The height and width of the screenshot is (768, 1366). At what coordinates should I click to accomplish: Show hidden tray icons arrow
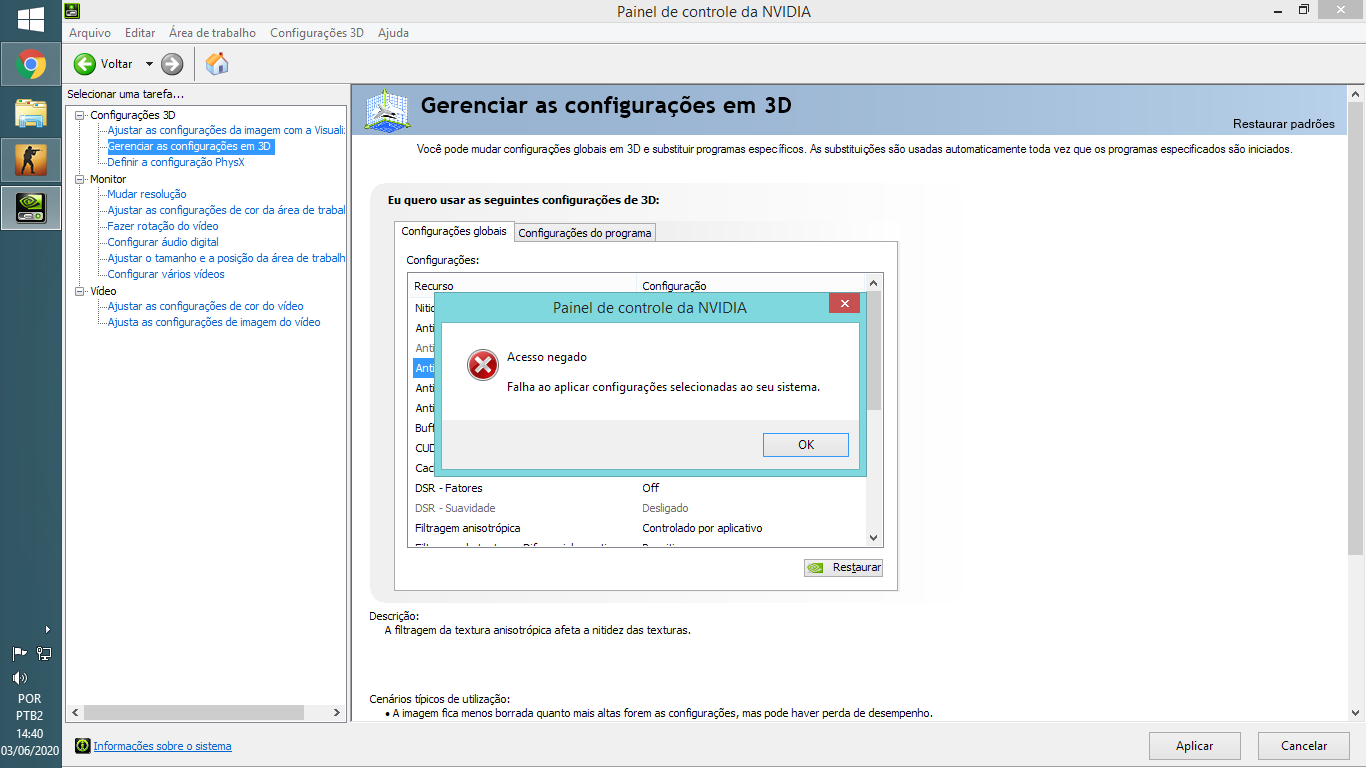[x=47, y=630]
